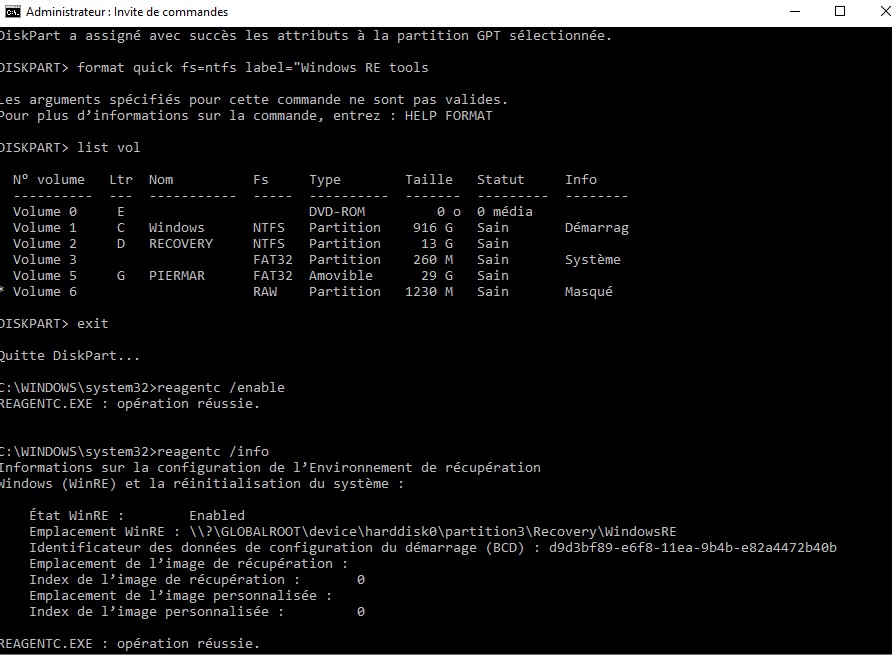Click '0 média' status of Volume 0
The width and height of the screenshot is (892, 655).
[x=505, y=211]
